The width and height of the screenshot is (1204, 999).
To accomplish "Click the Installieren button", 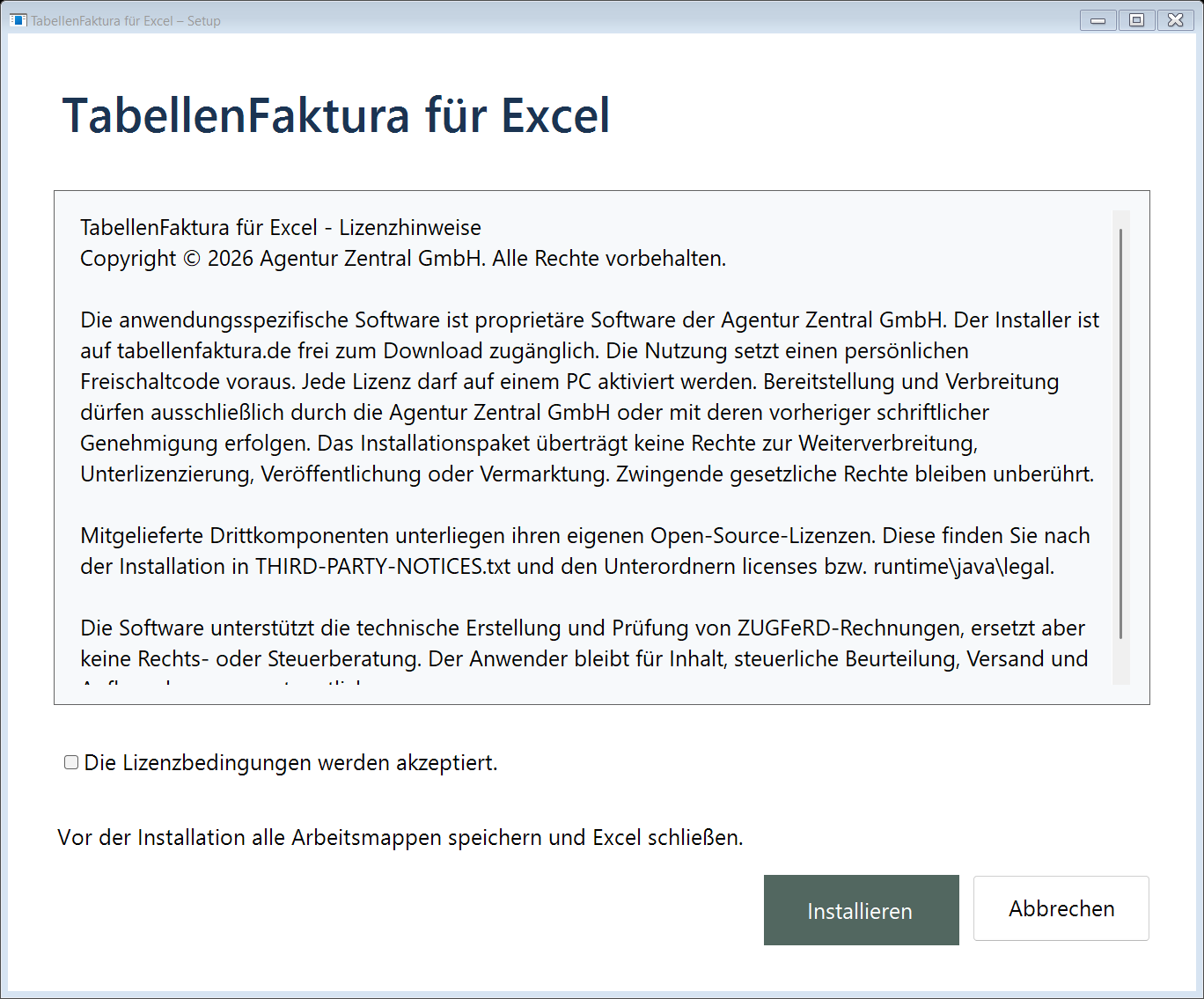I will click(x=861, y=910).
